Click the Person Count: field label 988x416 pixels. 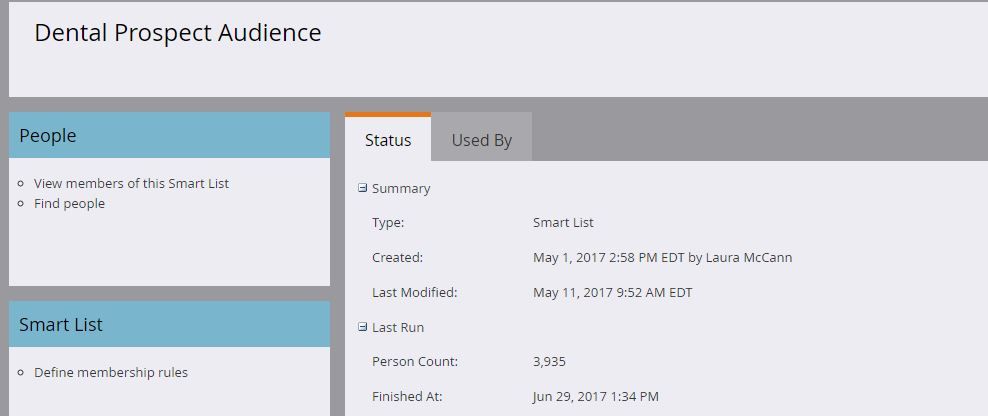(415, 362)
